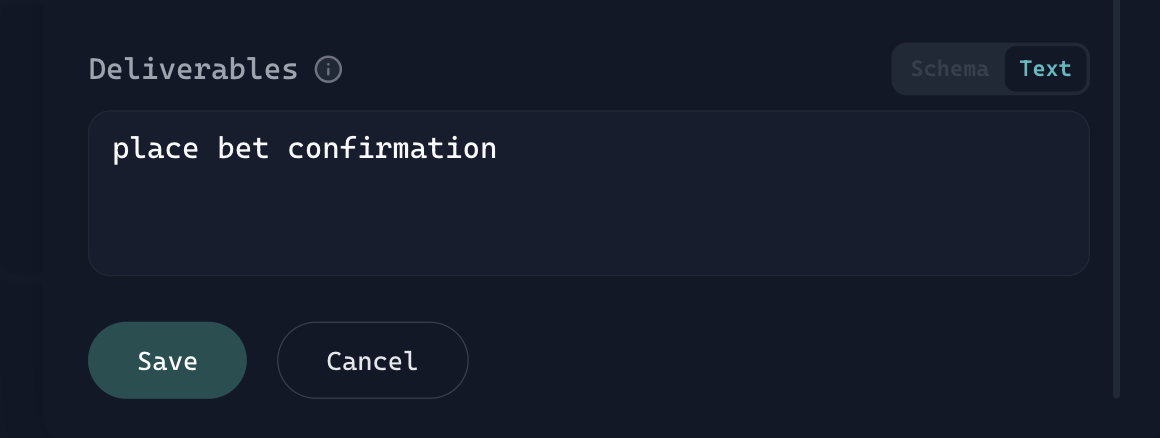
Task: Place cursor in 'place bet confirmation' text
Action: pyautogui.click(x=304, y=149)
